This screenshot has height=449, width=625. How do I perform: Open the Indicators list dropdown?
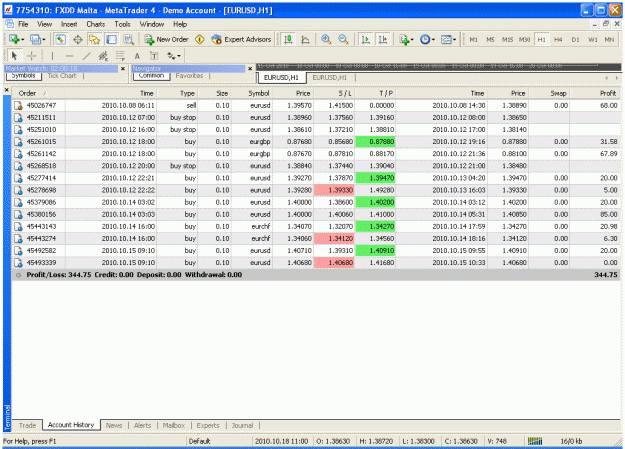coord(406,39)
